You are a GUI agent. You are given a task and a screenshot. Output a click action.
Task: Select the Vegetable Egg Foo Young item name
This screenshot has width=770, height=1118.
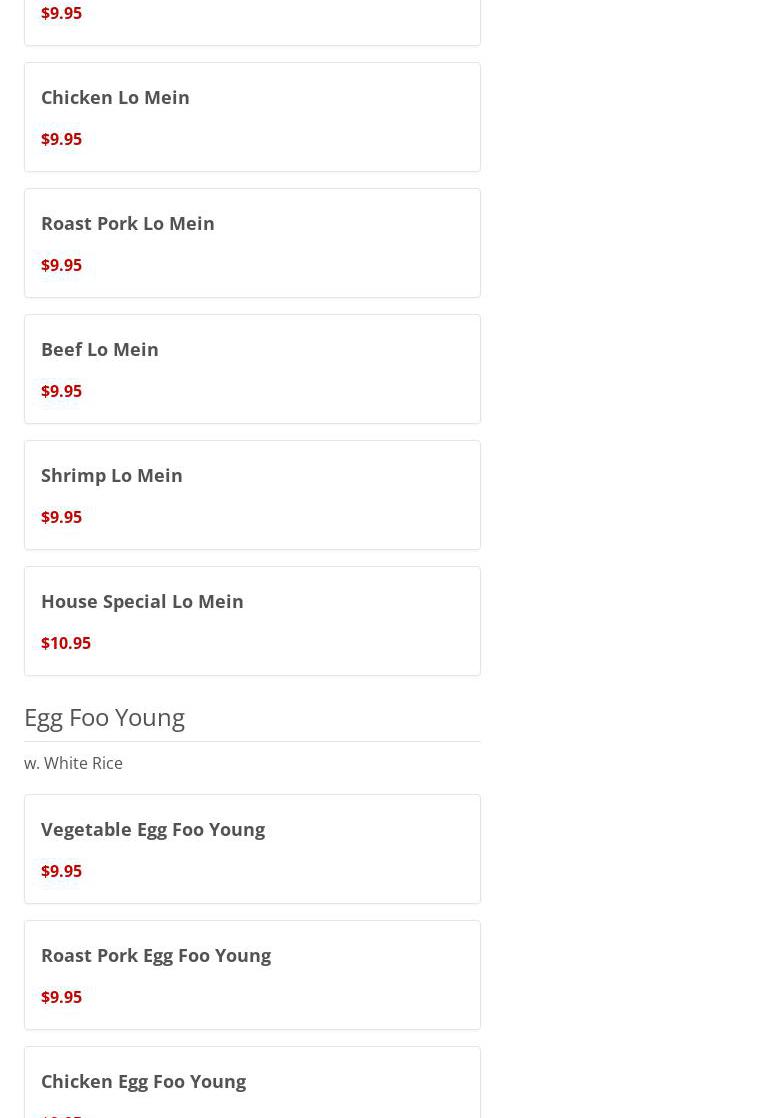pos(152,829)
